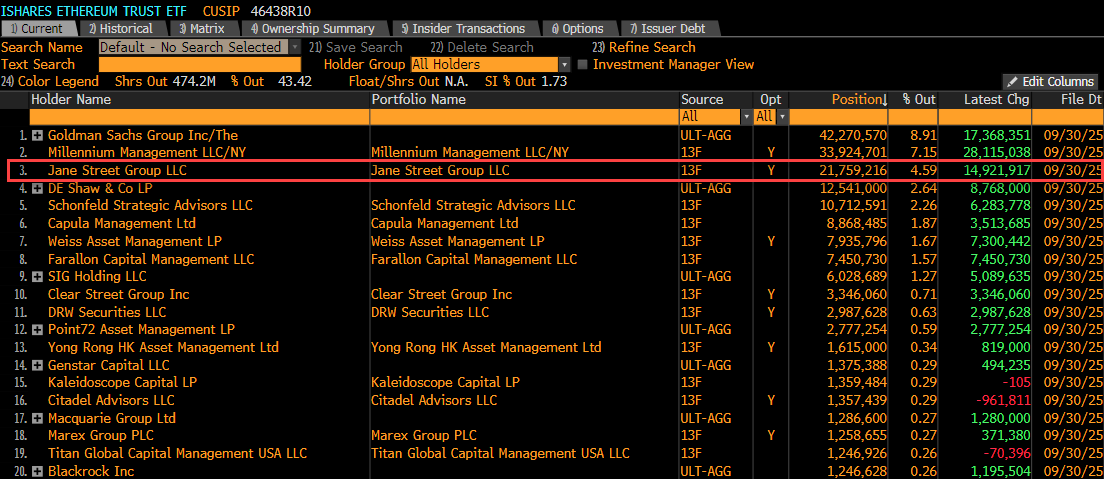Image resolution: width=1104 pixels, height=479 pixels.
Task: Open the Holder Group All Holders dropdown
Action: (x=564, y=64)
